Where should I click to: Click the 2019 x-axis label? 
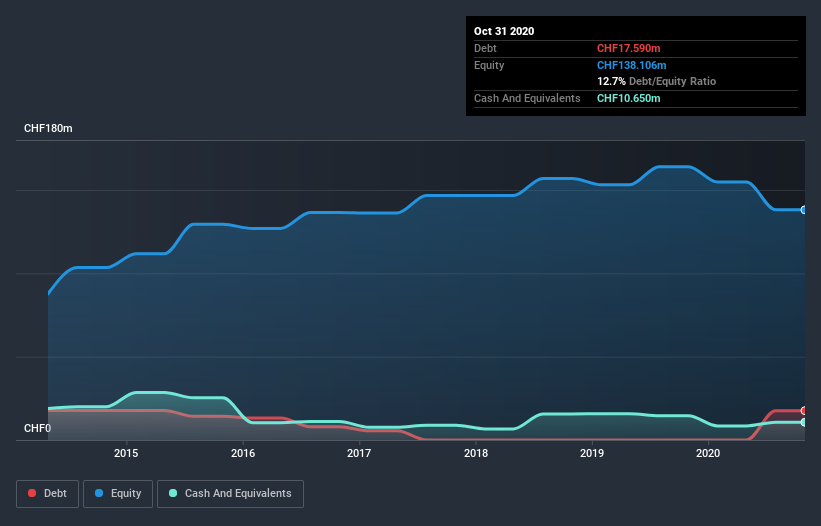(x=592, y=453)
